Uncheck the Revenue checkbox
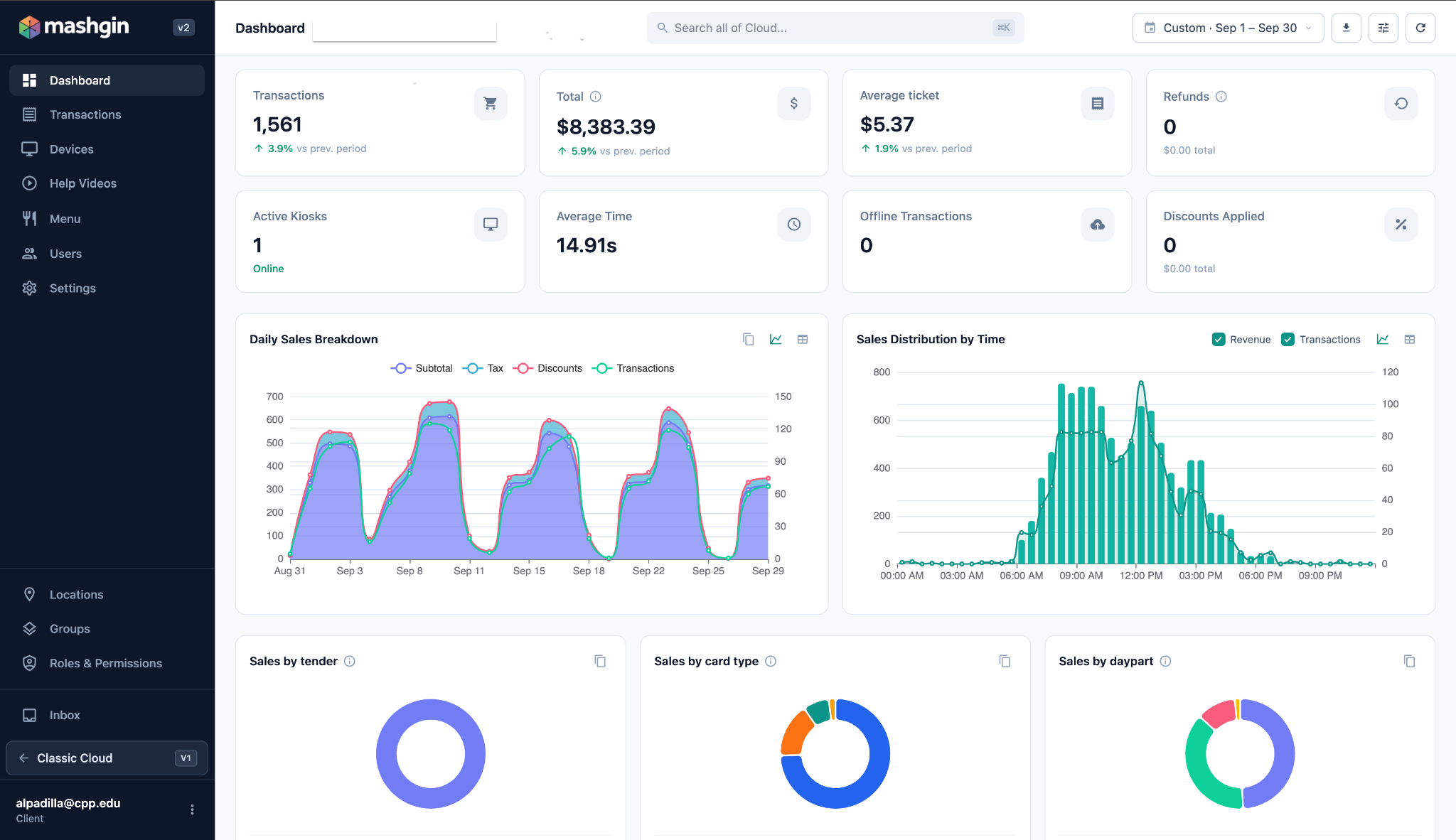Viewport: 1456px width, 840px height. coord(1218,339)
